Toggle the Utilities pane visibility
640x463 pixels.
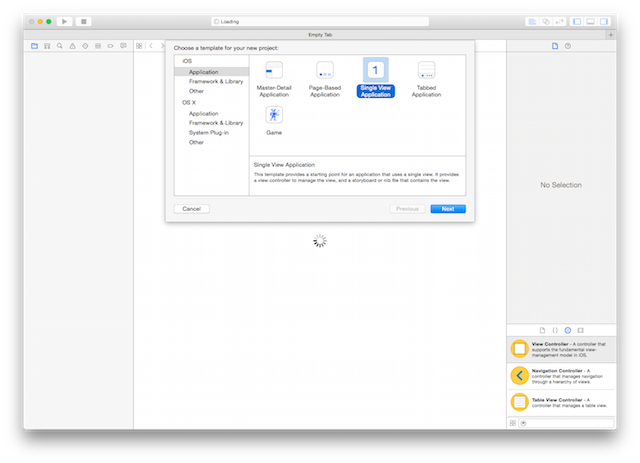tap(604, 21)
